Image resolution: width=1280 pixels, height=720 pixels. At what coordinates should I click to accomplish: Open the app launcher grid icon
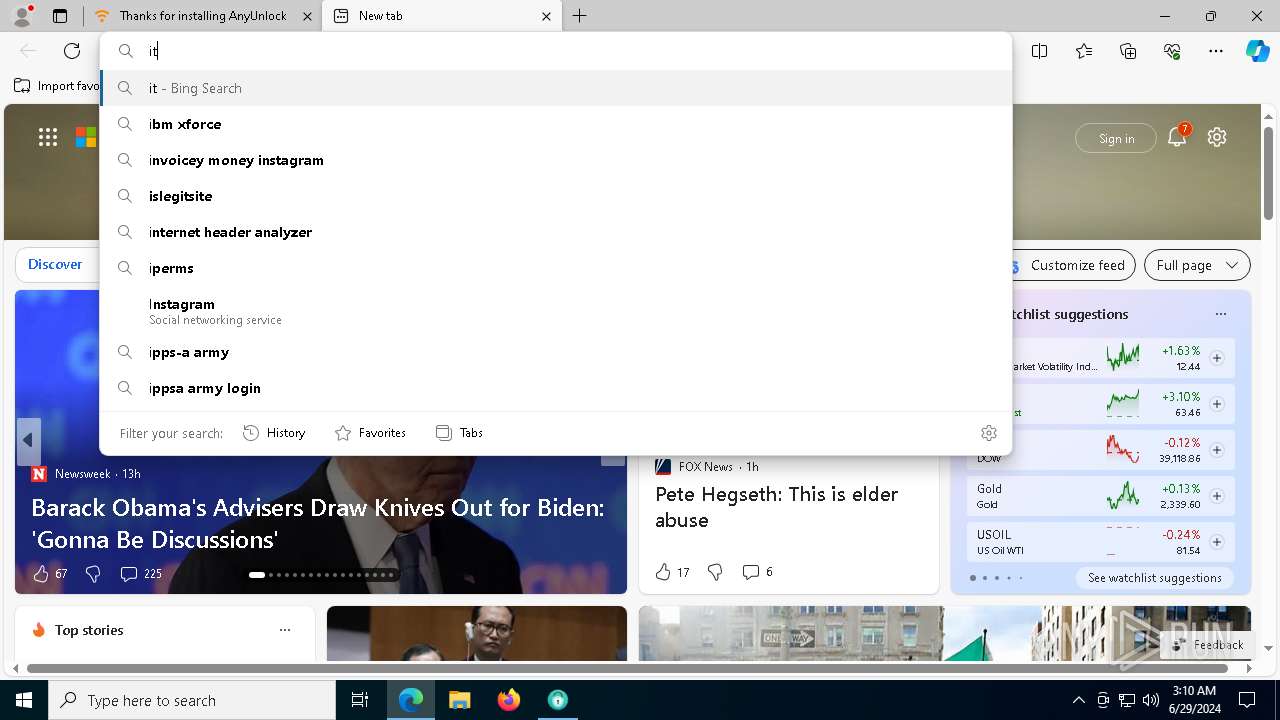[x=48, y=137]
